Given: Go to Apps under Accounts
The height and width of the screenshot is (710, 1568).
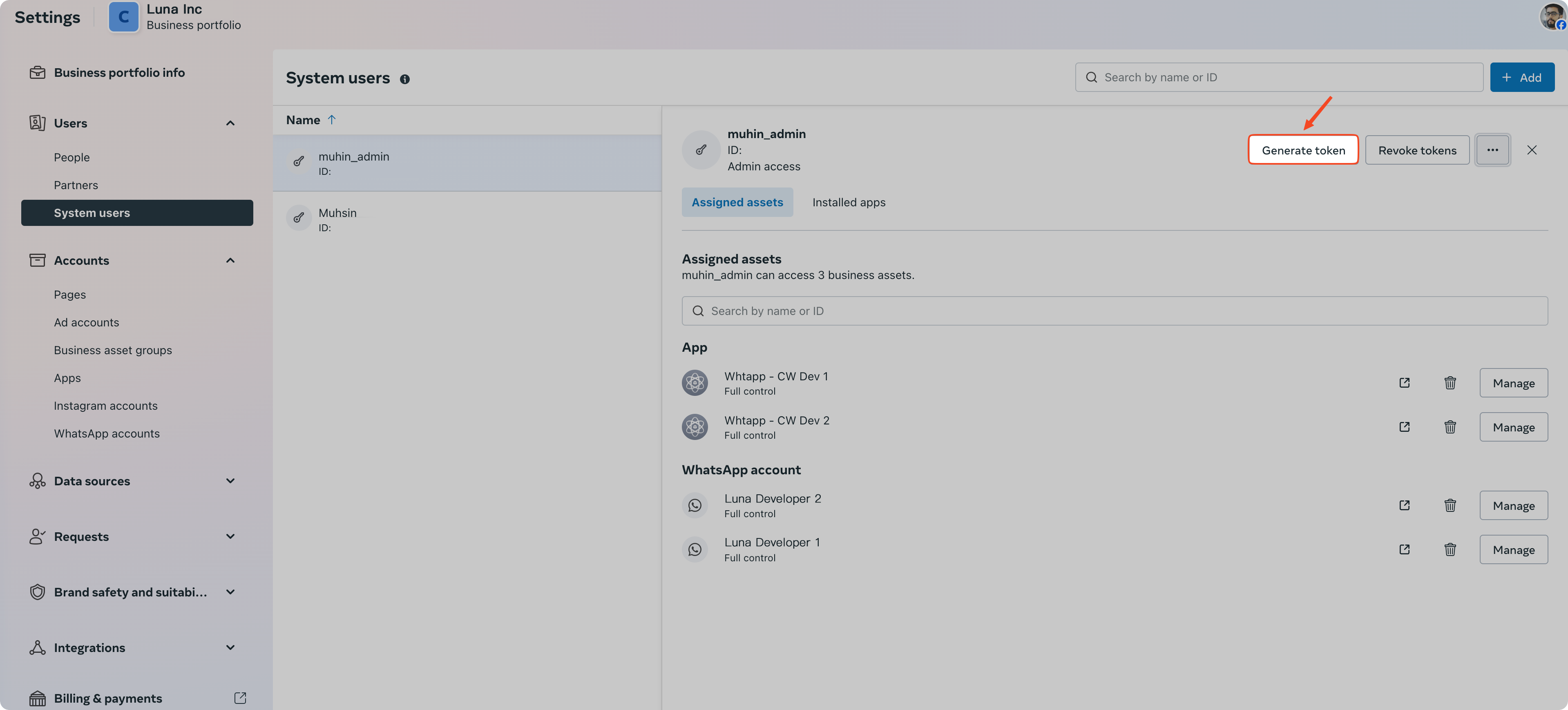Looking at the screenshot, I should pos(67,378).
